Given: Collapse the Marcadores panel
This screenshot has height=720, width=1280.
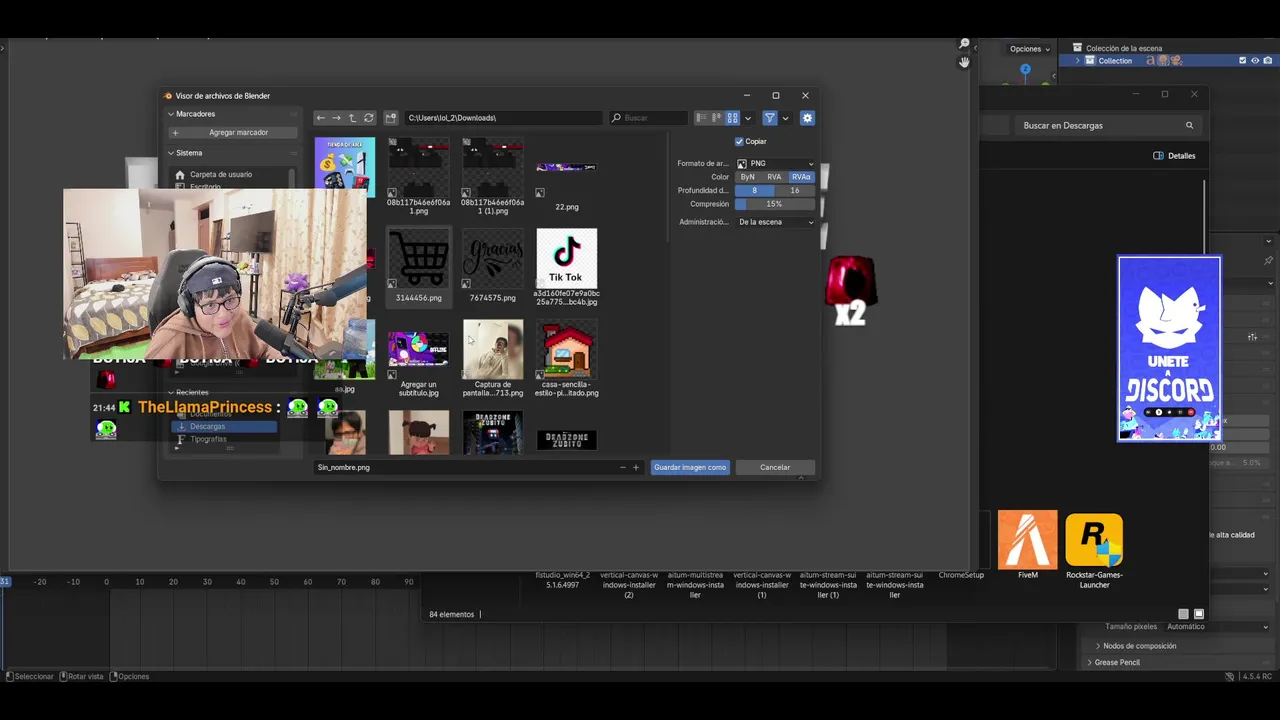Looking at the screenshot, I should (171, 114).
